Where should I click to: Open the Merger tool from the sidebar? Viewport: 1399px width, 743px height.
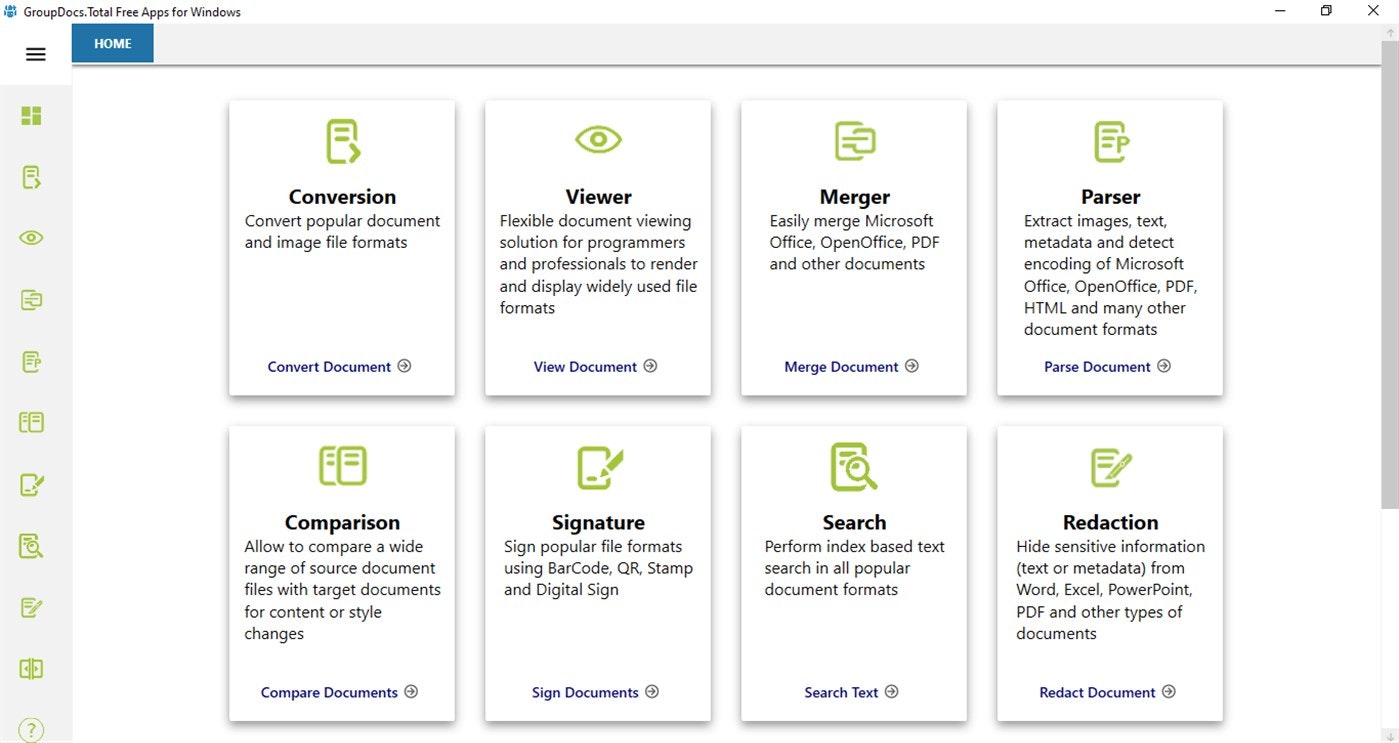(31, 299)
